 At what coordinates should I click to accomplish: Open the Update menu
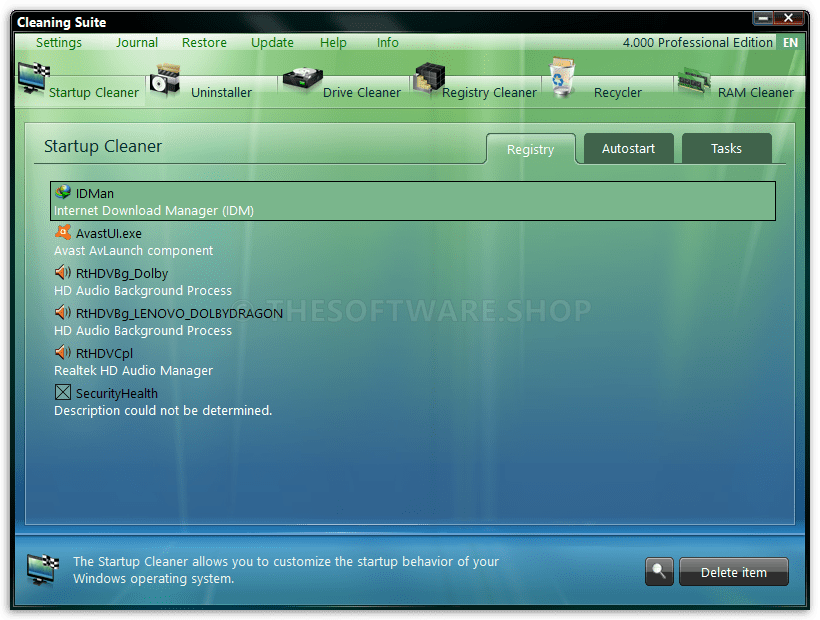coord(272,43)
